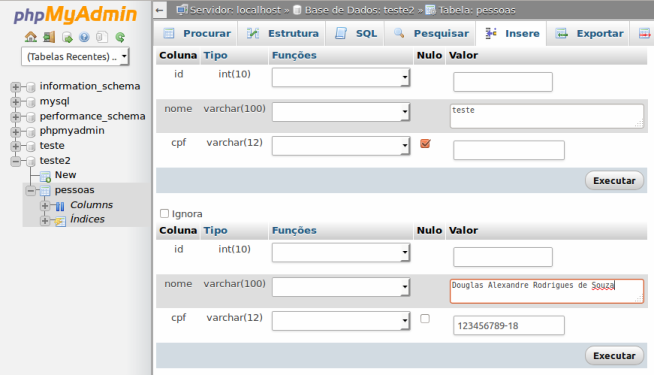Open function dropdown for nome in second form
The height and width of the screenshot is (375, 654).
coord(341,287)
